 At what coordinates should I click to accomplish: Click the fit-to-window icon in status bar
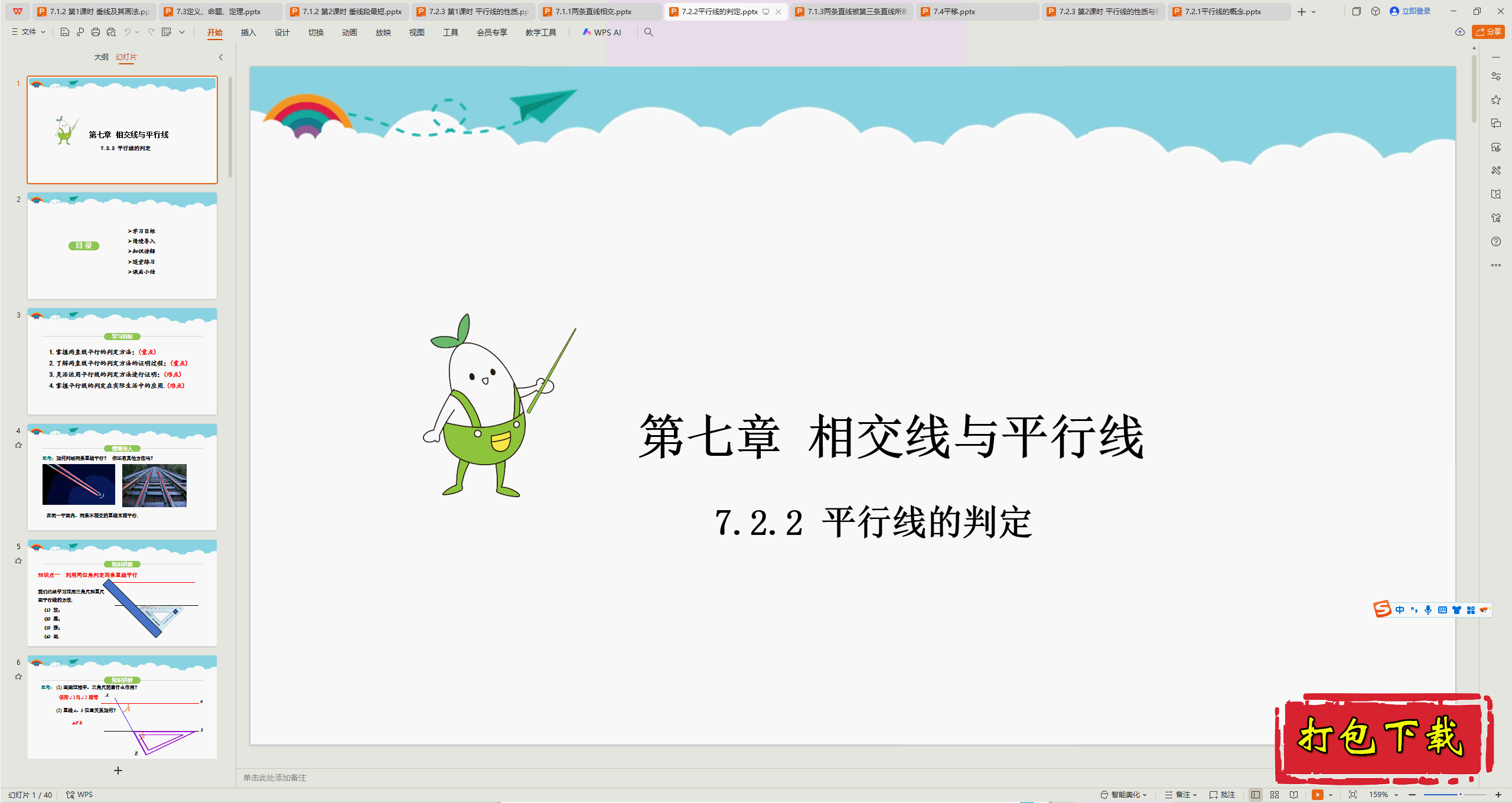pos(1353,795)
